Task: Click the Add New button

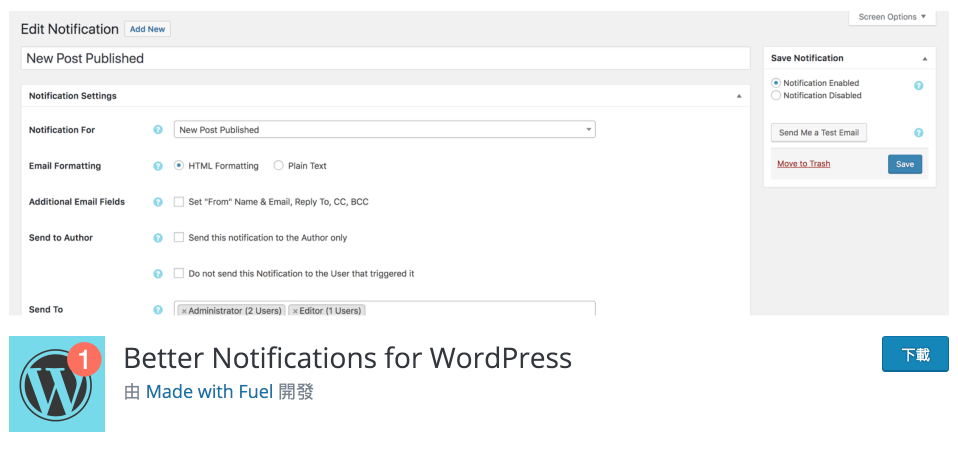Action: click(147, 29)
